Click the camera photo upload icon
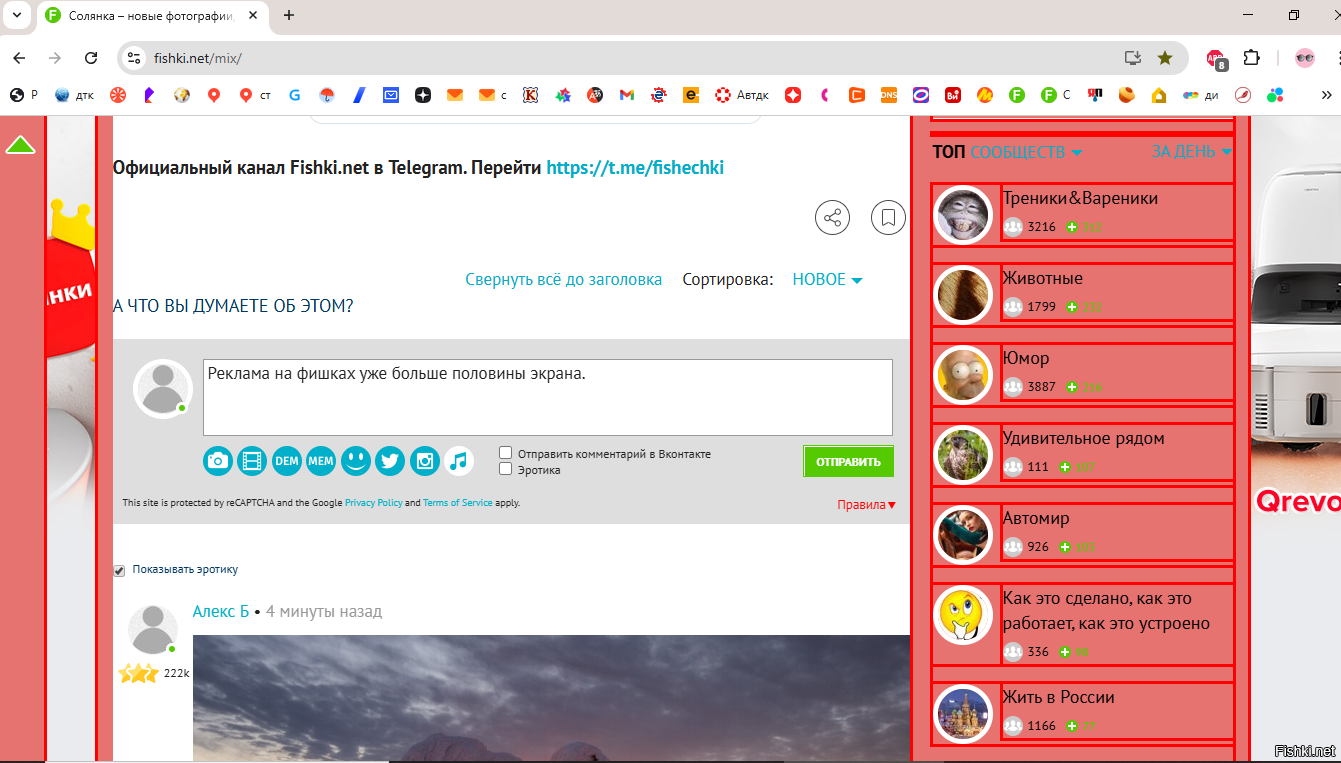Screen dimensions: 1341x763 218,461
